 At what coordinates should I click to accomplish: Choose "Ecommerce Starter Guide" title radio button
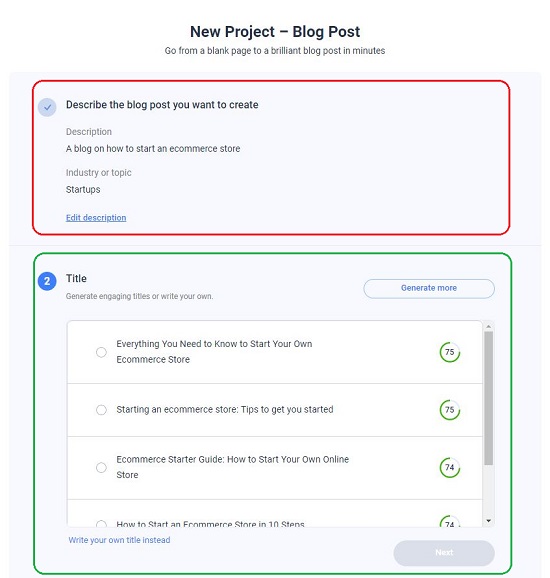(101, 467)
